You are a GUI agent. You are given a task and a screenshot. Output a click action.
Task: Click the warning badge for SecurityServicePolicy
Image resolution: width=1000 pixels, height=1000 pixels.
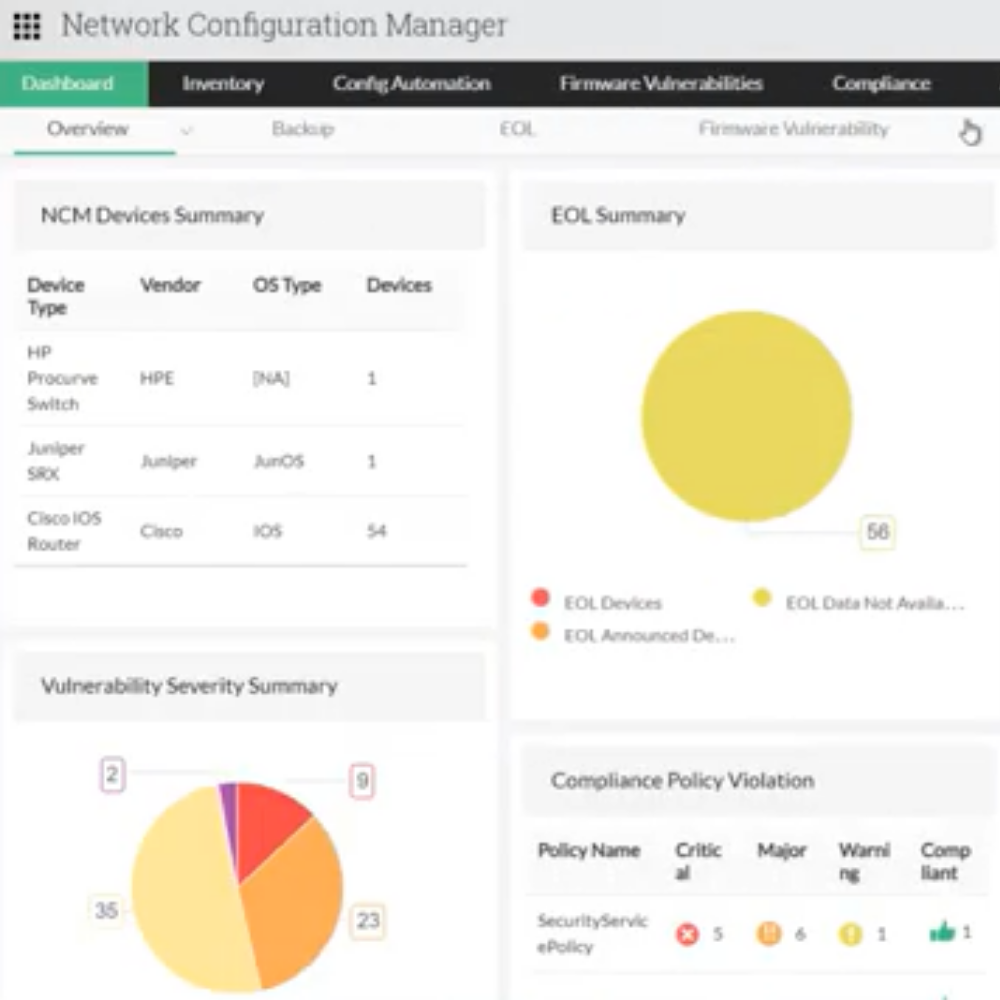[x=851, y=934]
